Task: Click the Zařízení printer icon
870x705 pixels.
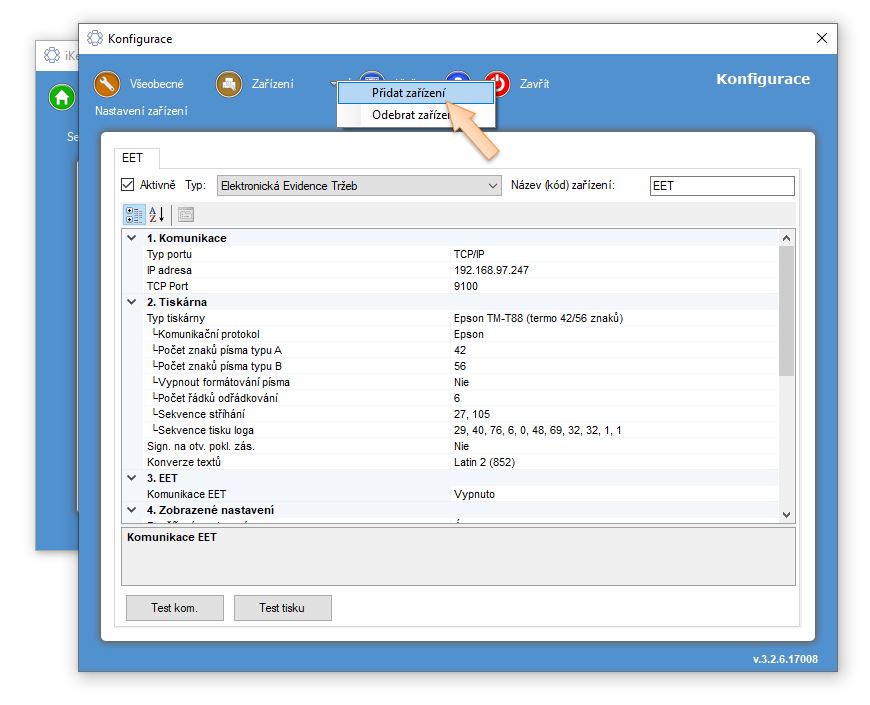Action: tap(230, 84)
